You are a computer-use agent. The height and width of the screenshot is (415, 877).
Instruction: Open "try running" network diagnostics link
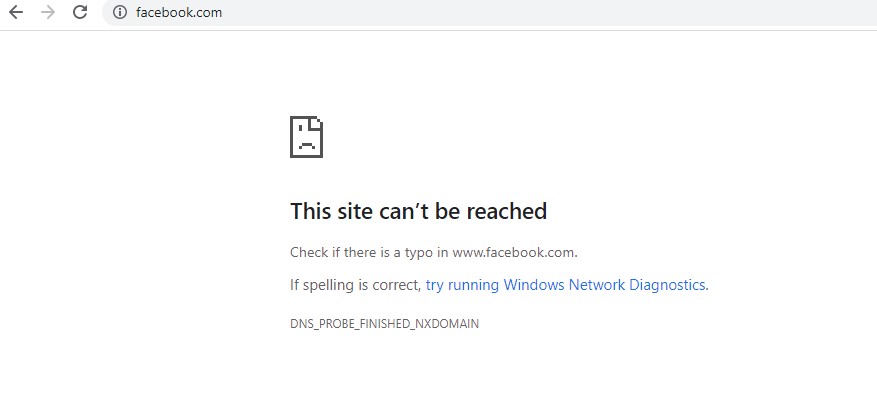tap(462, 285)
